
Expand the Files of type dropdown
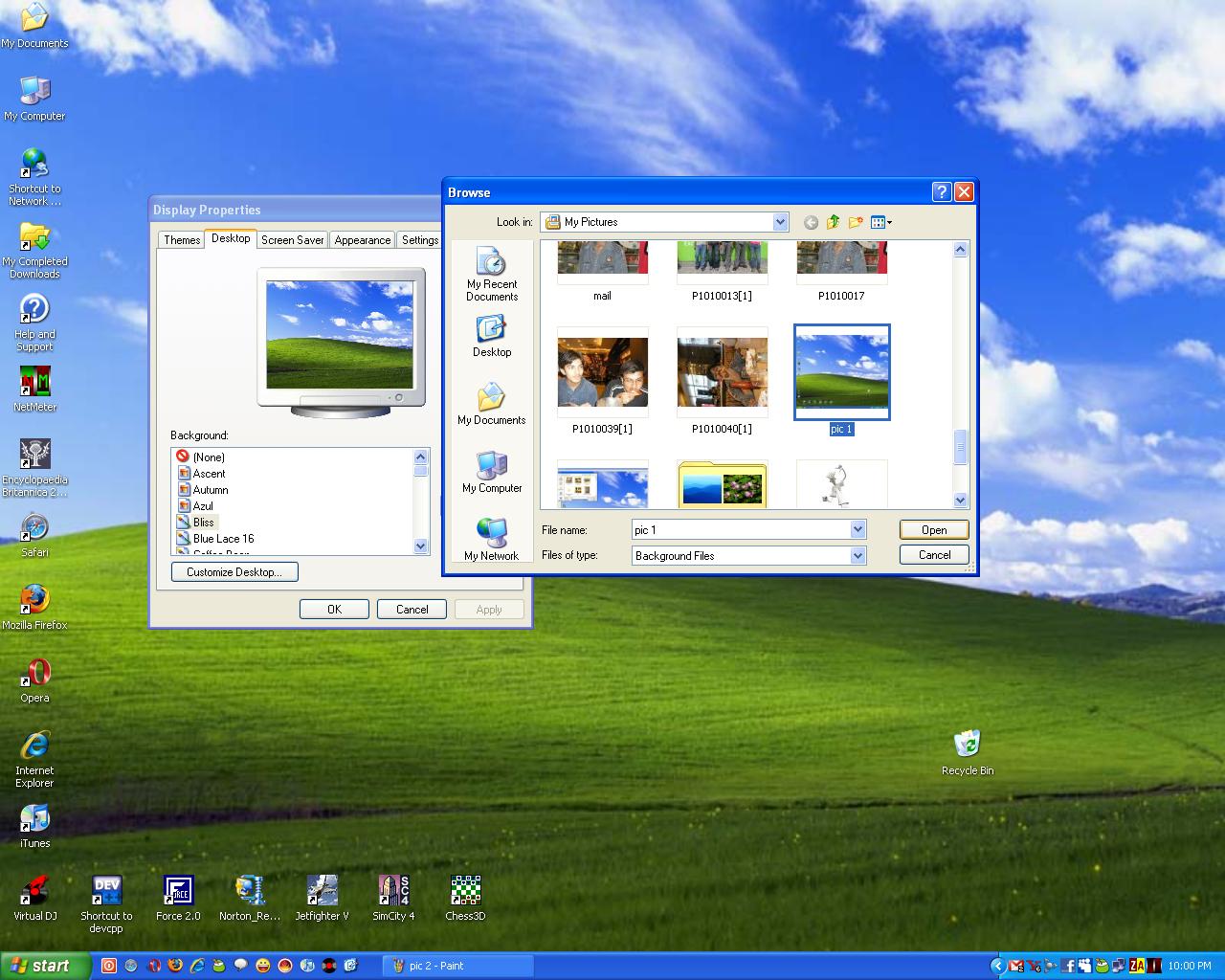coord(857,555)
